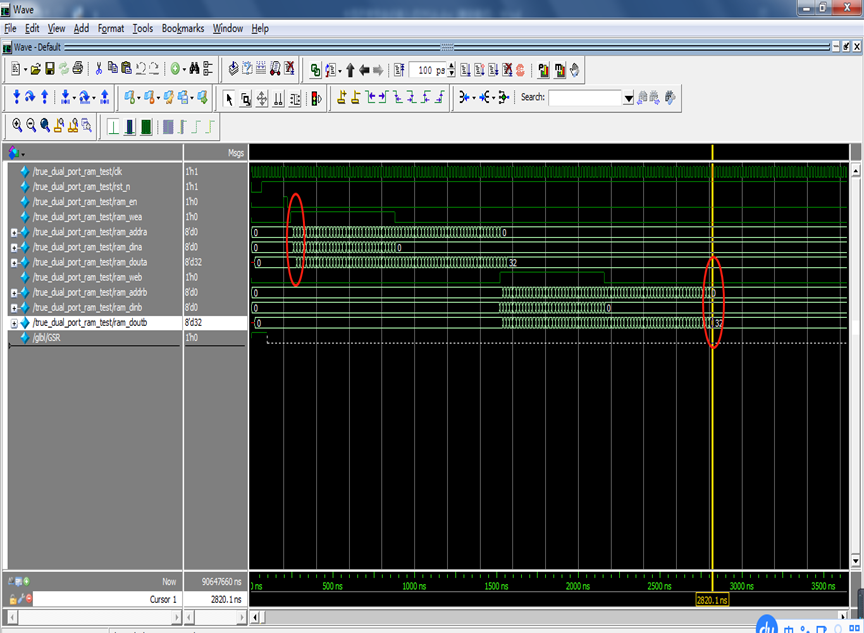Click the black left arrow icon
Viewport: 864px width, 633px height.
364,70
